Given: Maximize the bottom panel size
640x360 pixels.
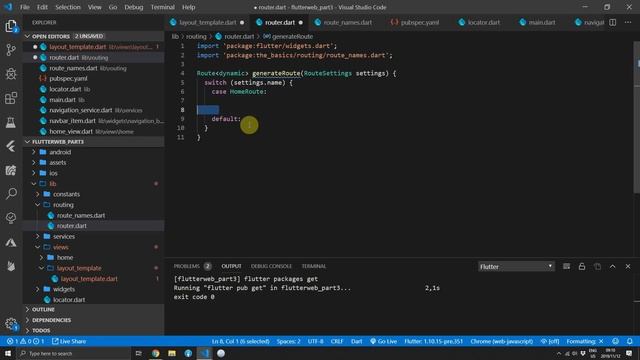Looking at the screenshot, I should (x=613, y=267).
